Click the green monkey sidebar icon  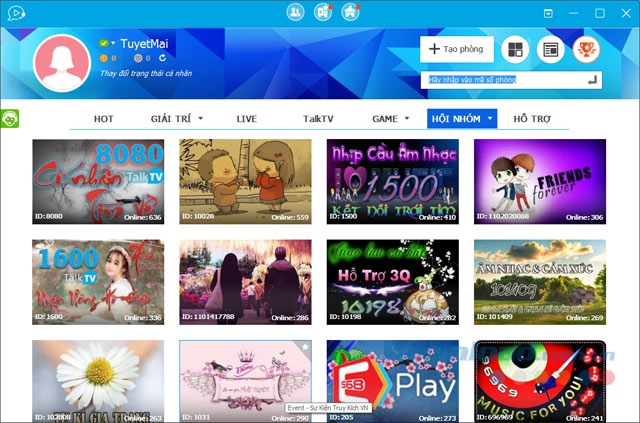[x=10, y=119]
